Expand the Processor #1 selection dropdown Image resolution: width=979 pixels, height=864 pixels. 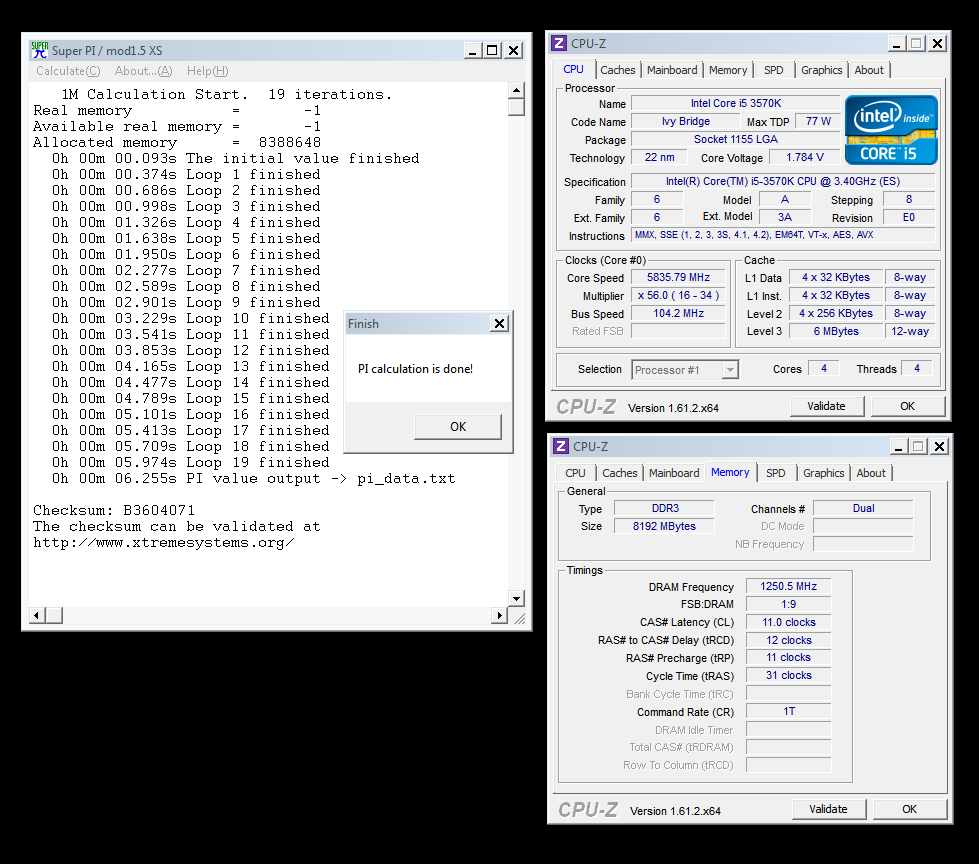[x=730, y=370]
